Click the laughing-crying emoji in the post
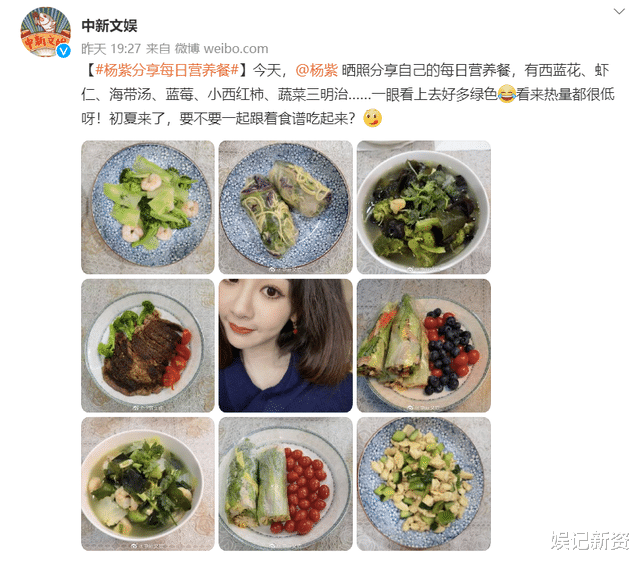Viewport: 640px width, 564px height. click(x=507, y=94)
